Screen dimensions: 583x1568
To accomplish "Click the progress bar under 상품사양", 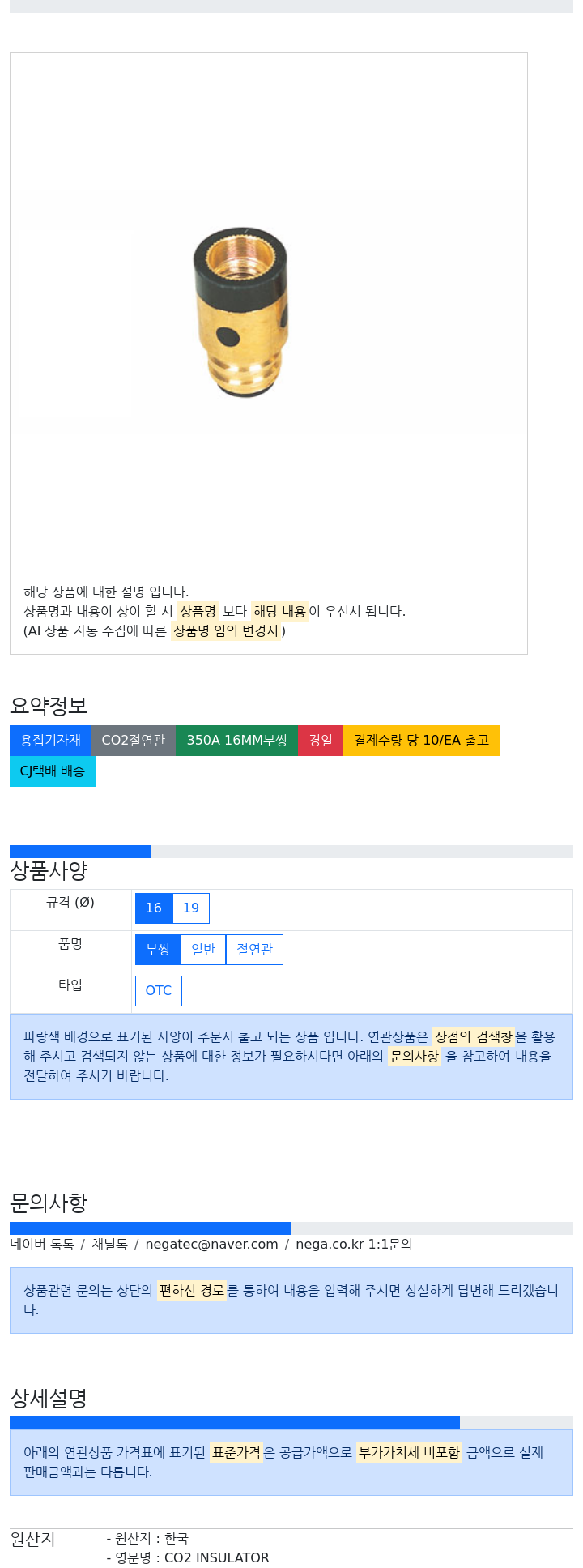I will click(291, 852).
